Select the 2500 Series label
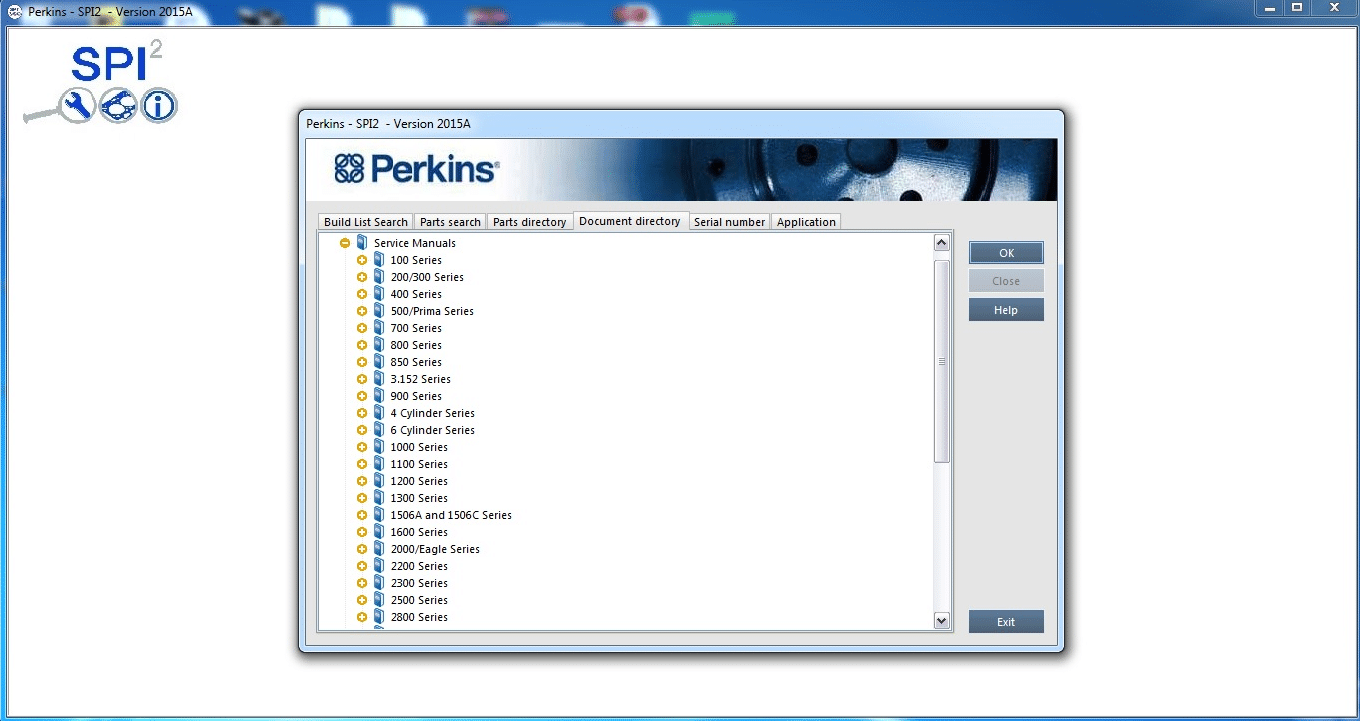This screenshot has width=1360, height=721. tap(419, 600)
